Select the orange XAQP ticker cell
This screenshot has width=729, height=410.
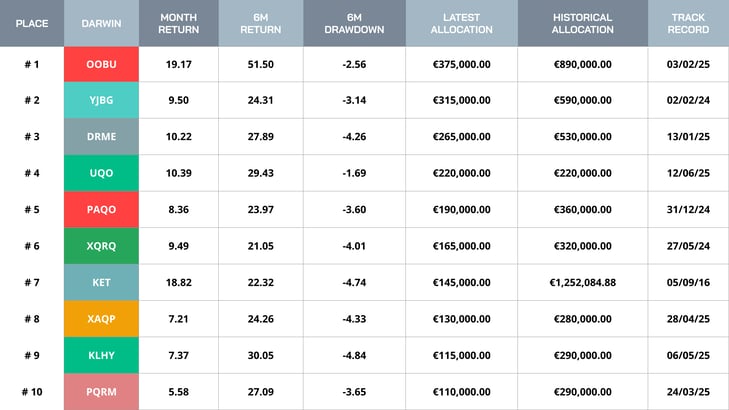click(x=101, y=319)
